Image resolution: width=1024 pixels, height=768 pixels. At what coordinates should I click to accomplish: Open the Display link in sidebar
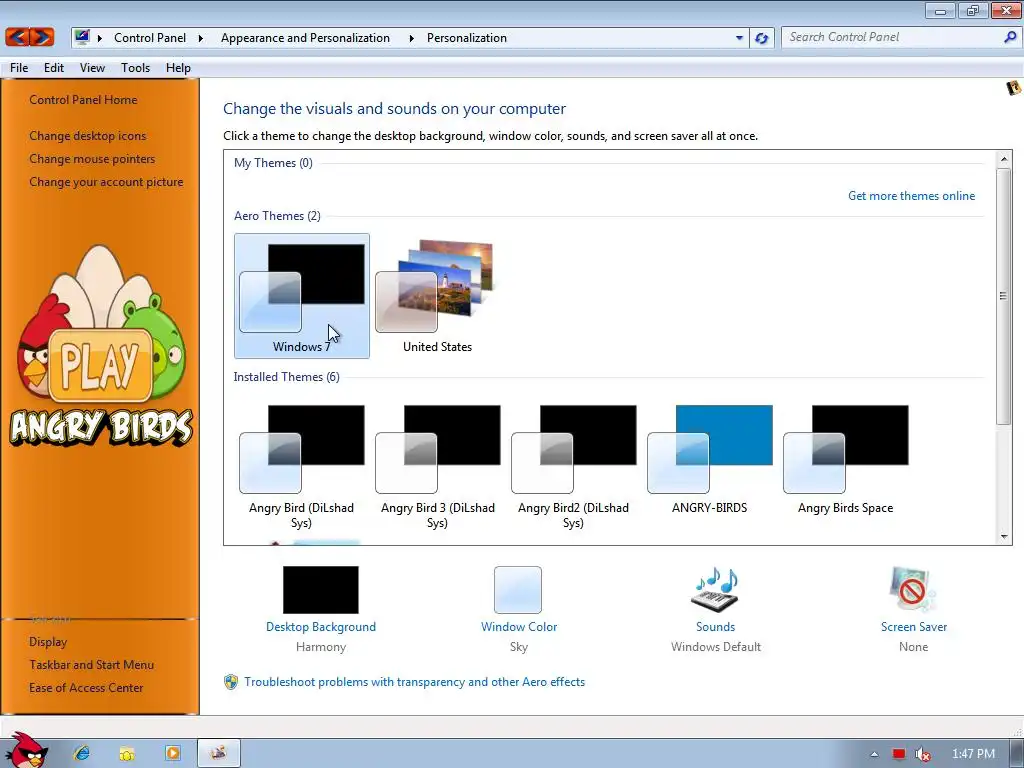tap(48, 642)
